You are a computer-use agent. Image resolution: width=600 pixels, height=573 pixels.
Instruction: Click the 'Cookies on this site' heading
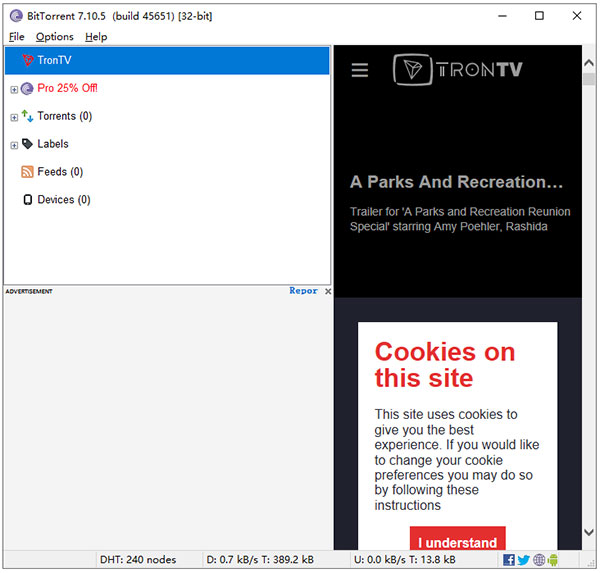(445, 365)
